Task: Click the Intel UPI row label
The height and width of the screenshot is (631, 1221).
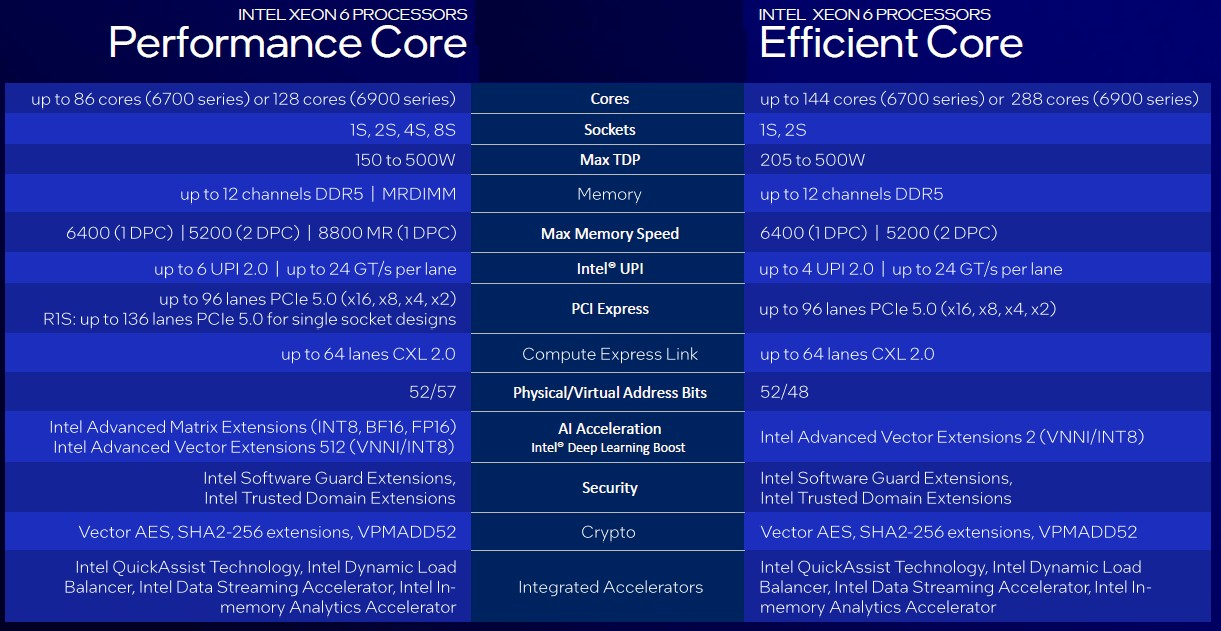Action: coord(609,269)
